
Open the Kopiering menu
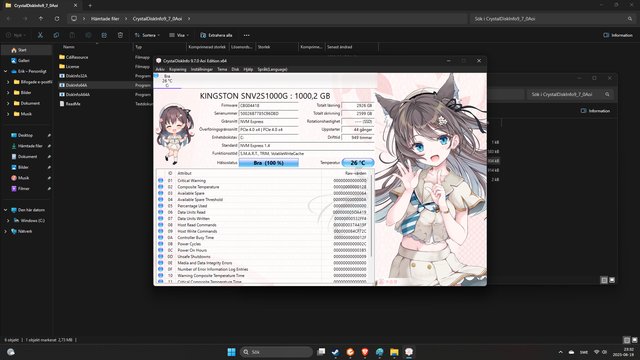(x=178, y=69)
